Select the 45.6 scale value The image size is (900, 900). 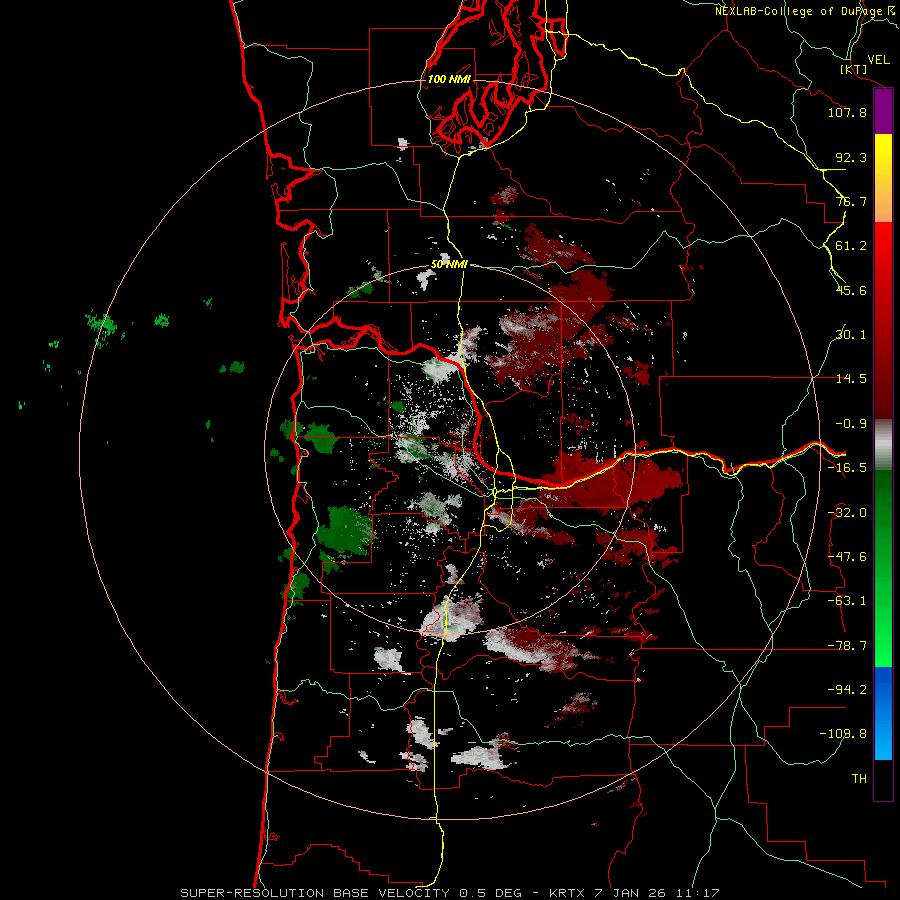(x=851, y=290)
